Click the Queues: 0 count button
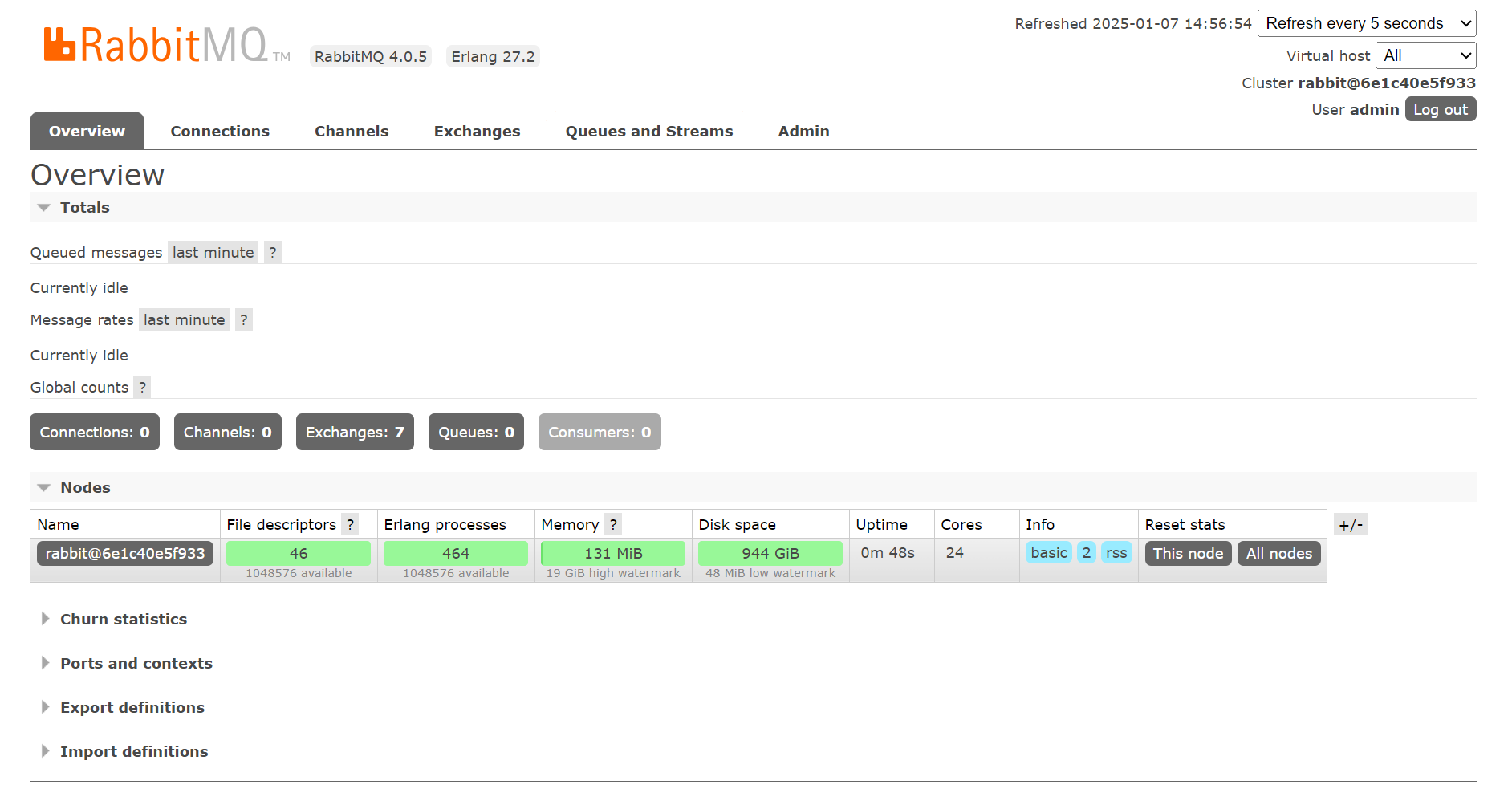Screen dimensions: 1512x785 pos(476,432)
